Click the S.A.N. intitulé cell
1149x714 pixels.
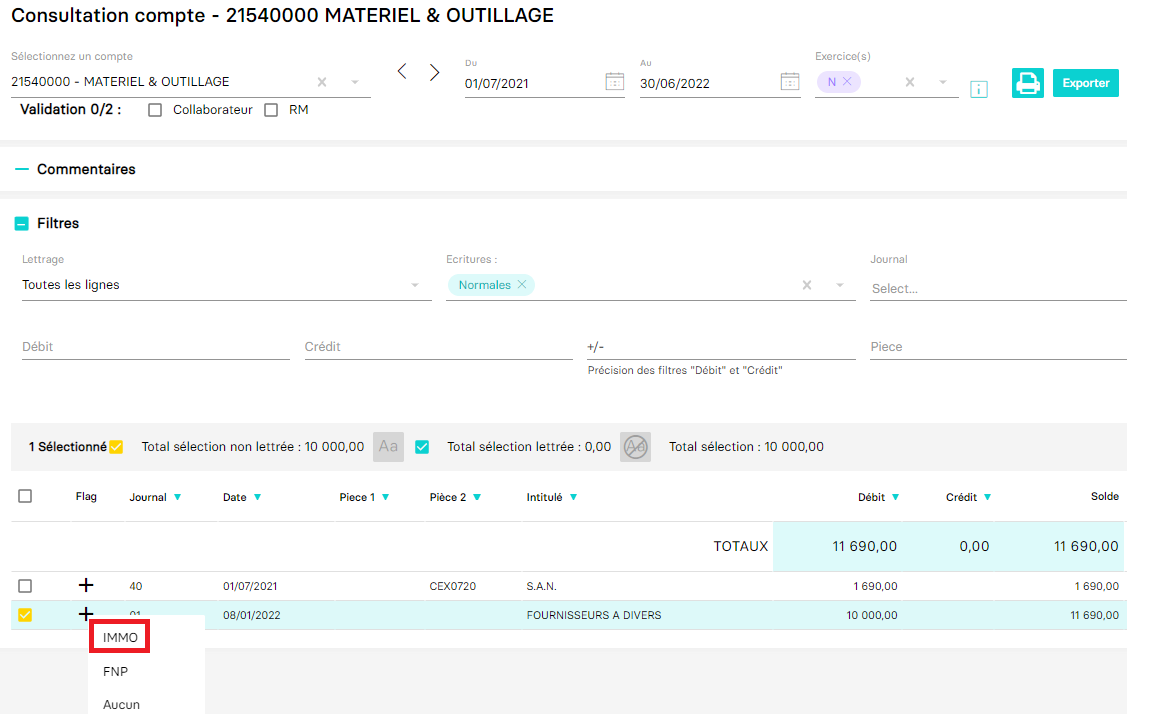click(x=542, y=586)
